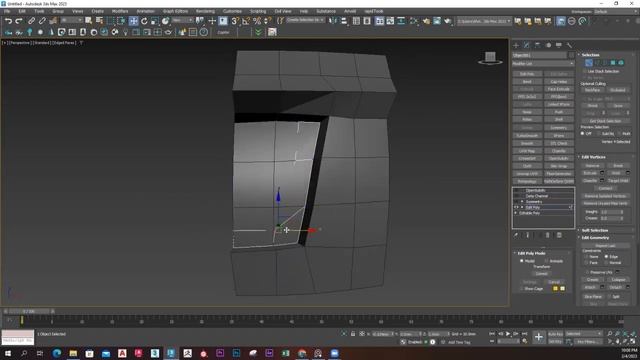Toggle the Angle Snap icon
The image size is (640, 360).
[246, 21]
